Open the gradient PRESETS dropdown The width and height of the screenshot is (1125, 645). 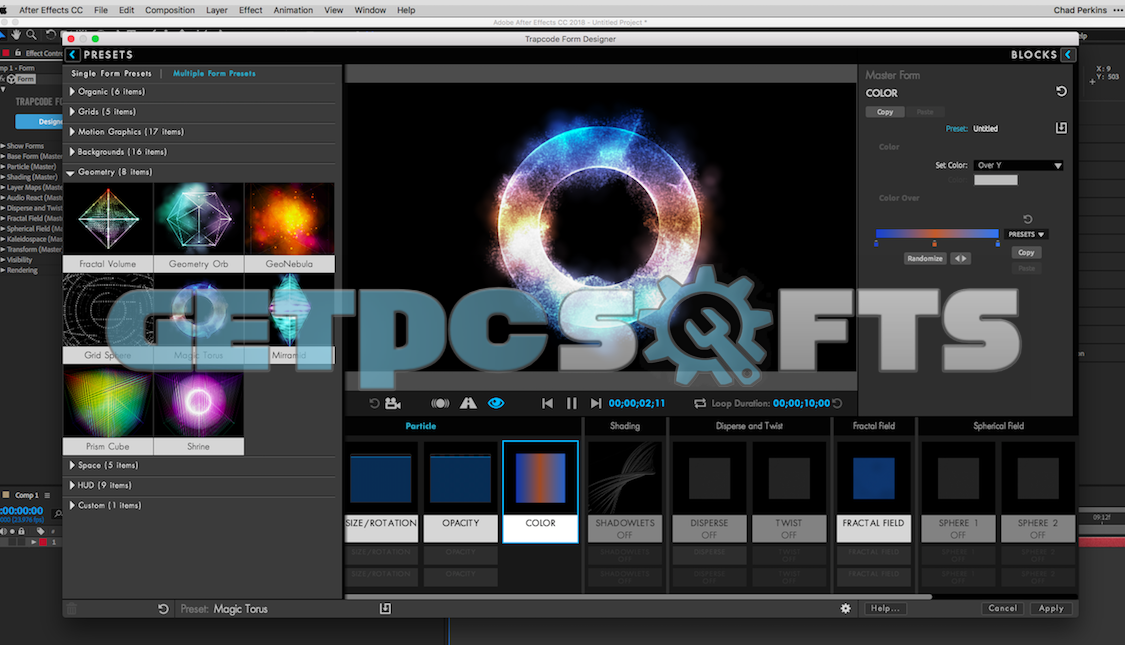1026,234
